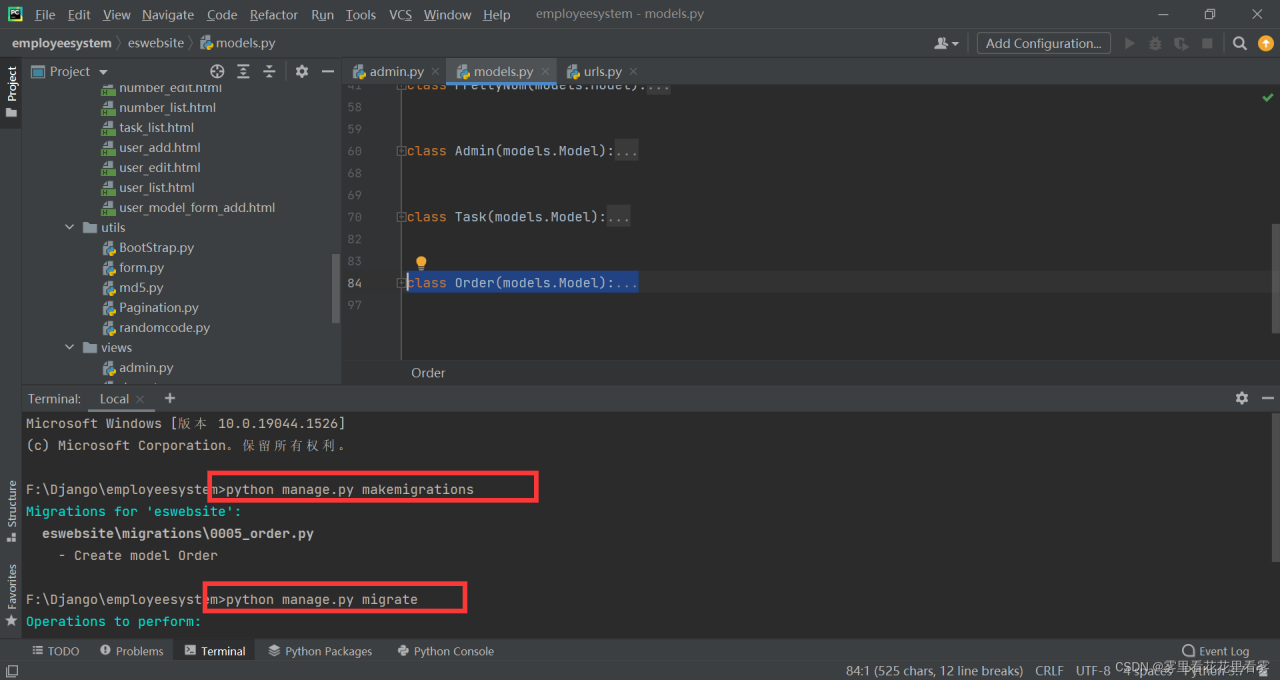Click the green inspection checkmark in editor

pyautogui.click(x=1268, y=97)
